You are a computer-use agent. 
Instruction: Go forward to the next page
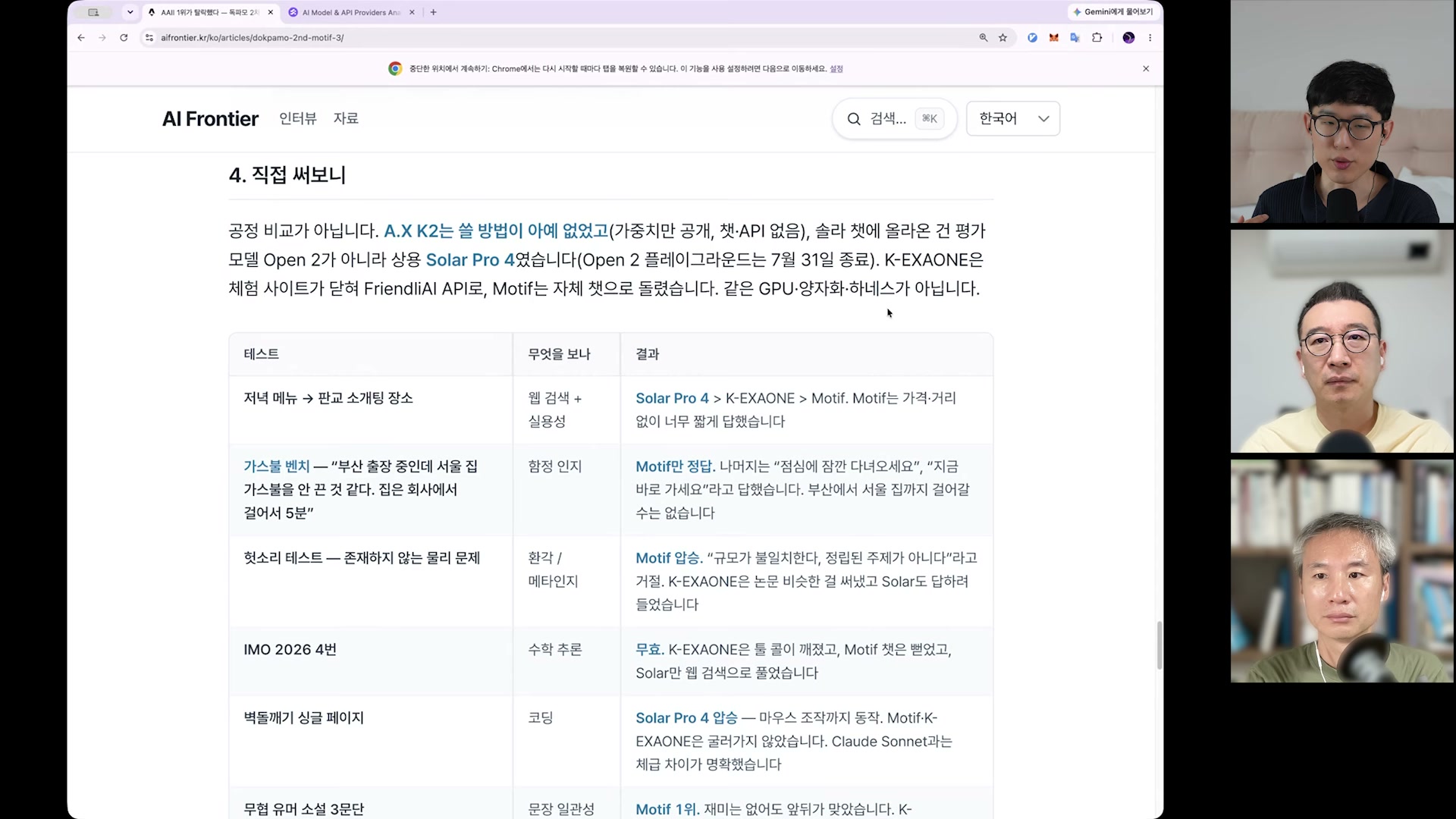pos(102,37)
